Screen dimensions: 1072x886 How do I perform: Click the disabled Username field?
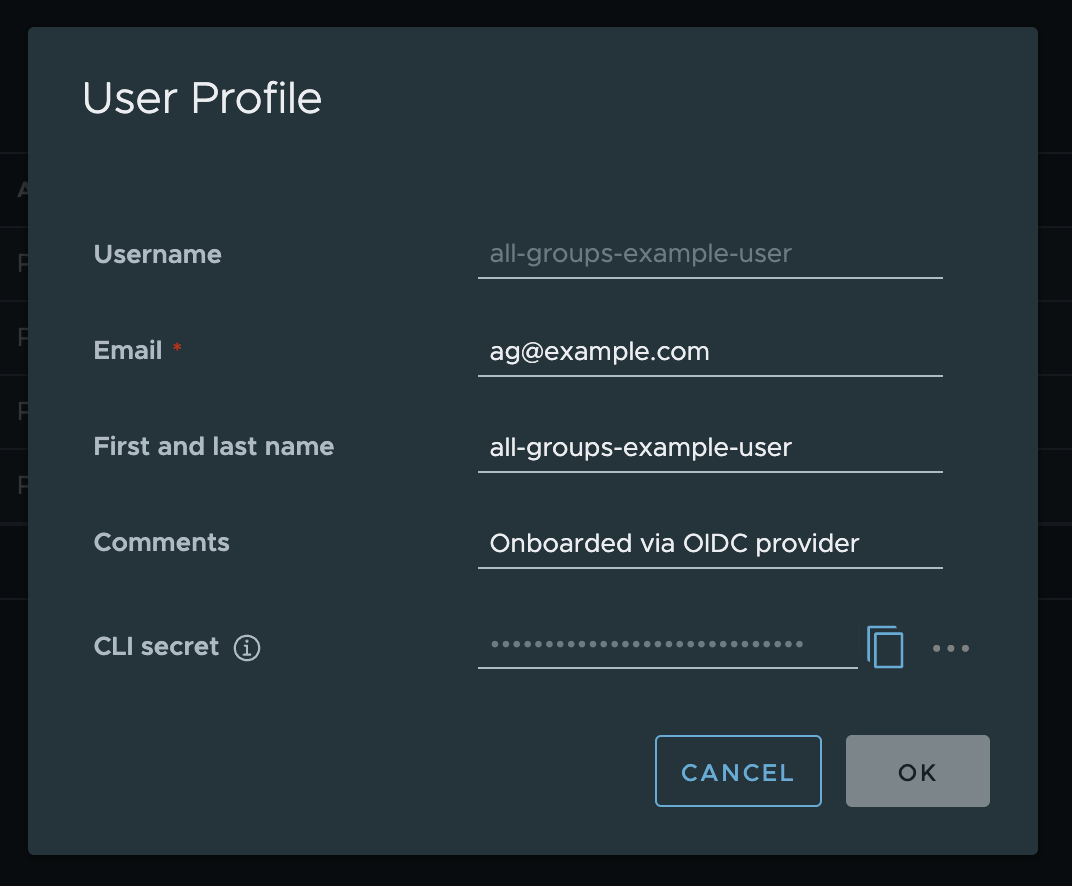pyautogui.click(x=710, y=255)
